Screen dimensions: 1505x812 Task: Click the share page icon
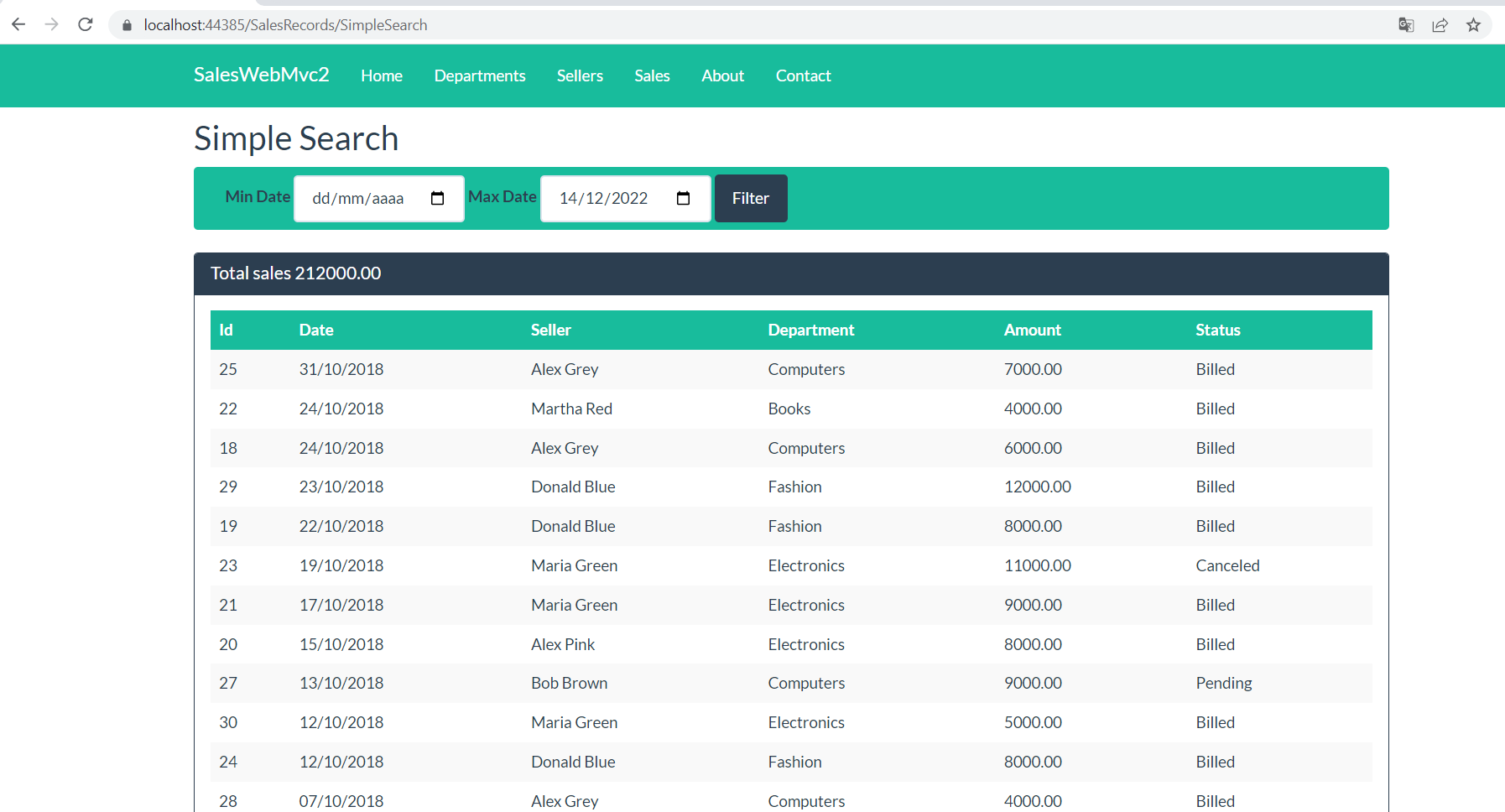tap(1440, 25)
